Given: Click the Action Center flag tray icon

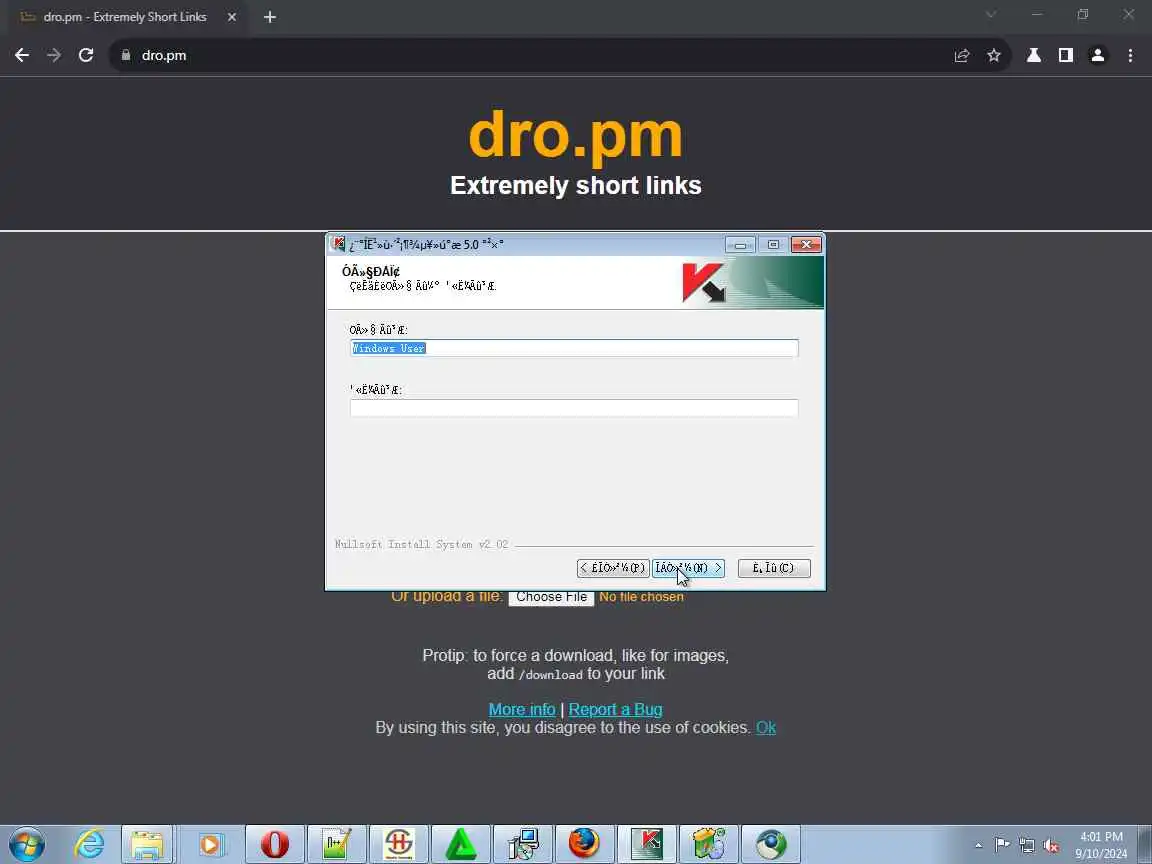Looking at the screenshot, I should click(x=1002, y=846).
